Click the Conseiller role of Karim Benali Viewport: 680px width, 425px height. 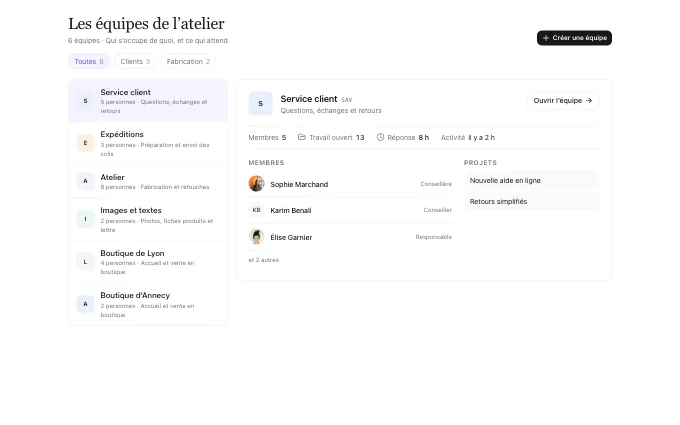[438, 210]
